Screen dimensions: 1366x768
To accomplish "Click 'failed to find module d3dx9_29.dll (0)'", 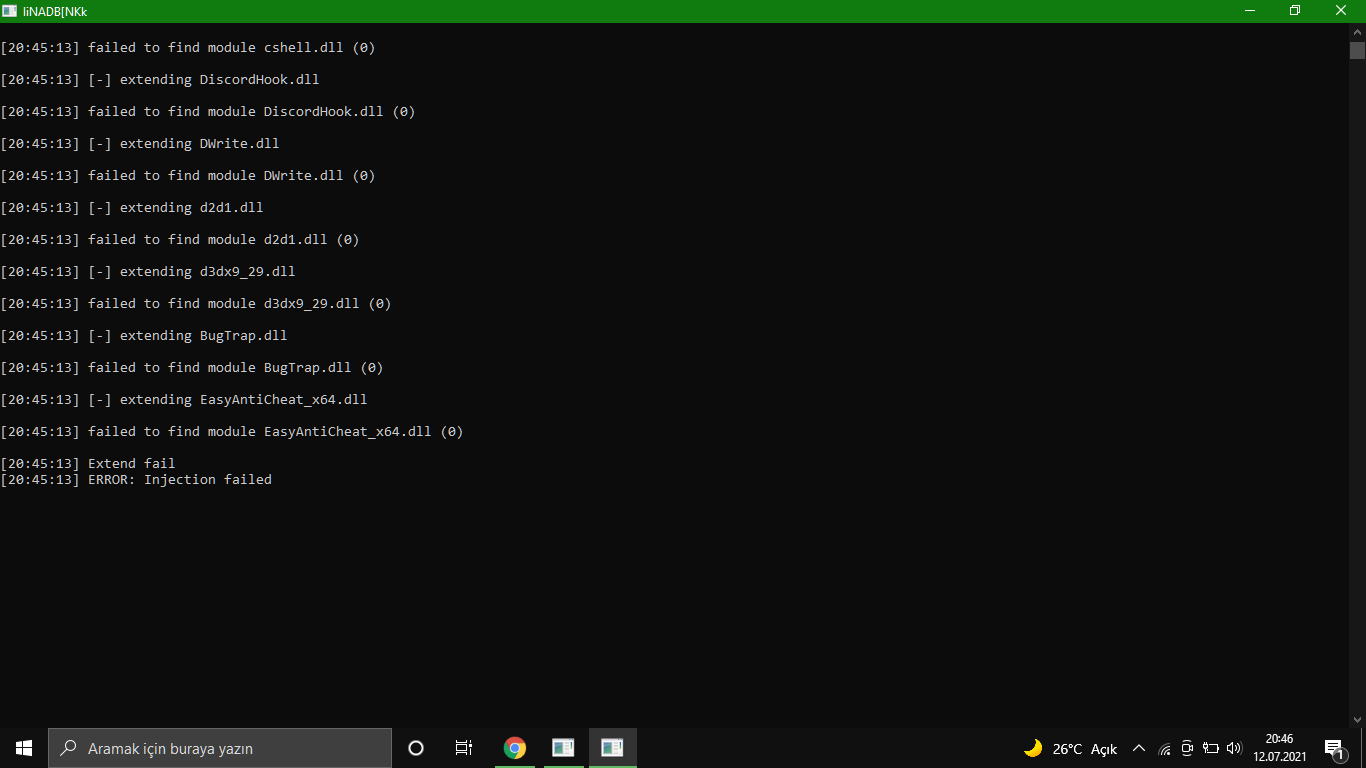I will pyautogui.click(x=240, y=304).
